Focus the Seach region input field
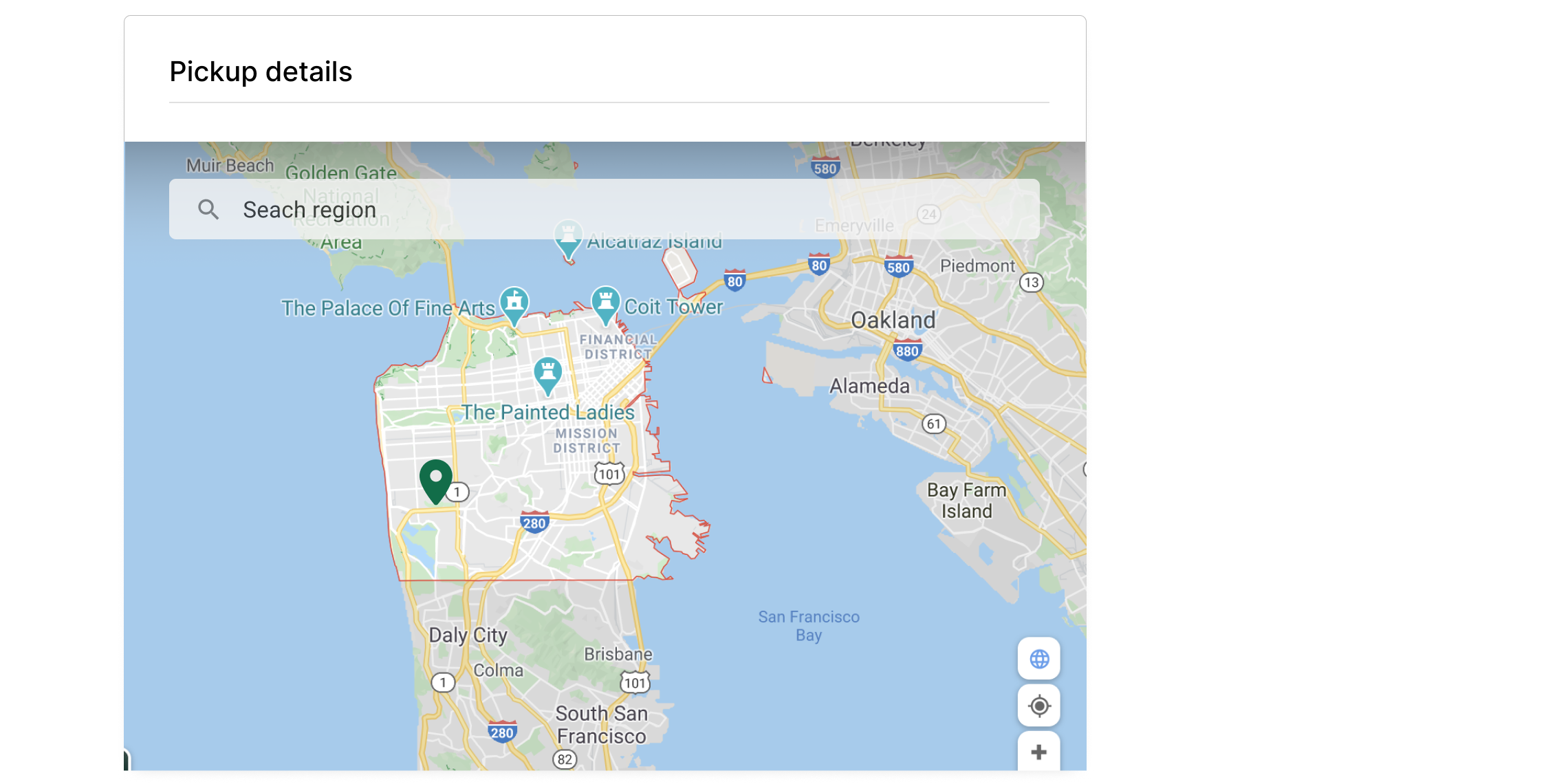The width and height of the screenshot is (1557, 784). pos(604,209)
